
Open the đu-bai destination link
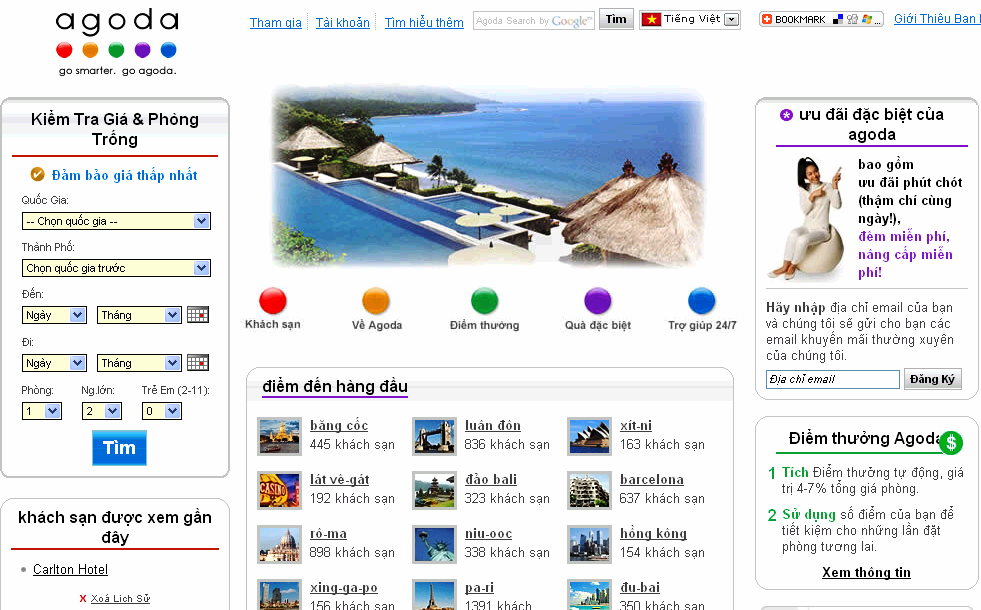[x=639, y=587]
